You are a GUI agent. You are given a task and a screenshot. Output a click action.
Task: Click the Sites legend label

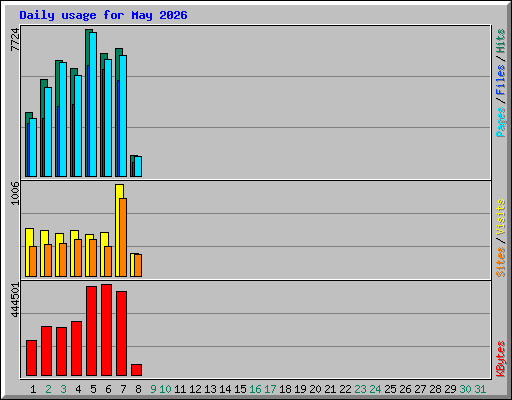coord(500,262)
